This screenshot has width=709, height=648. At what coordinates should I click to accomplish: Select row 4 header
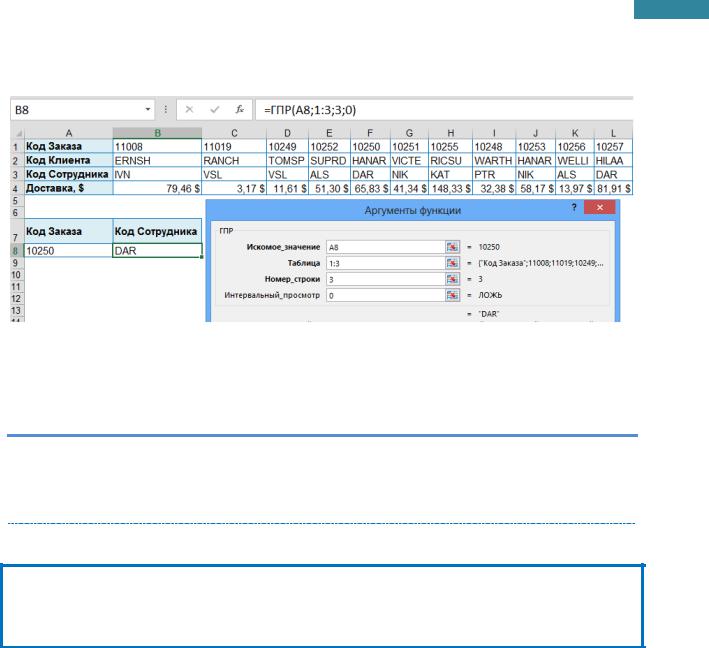click(17, 185)
